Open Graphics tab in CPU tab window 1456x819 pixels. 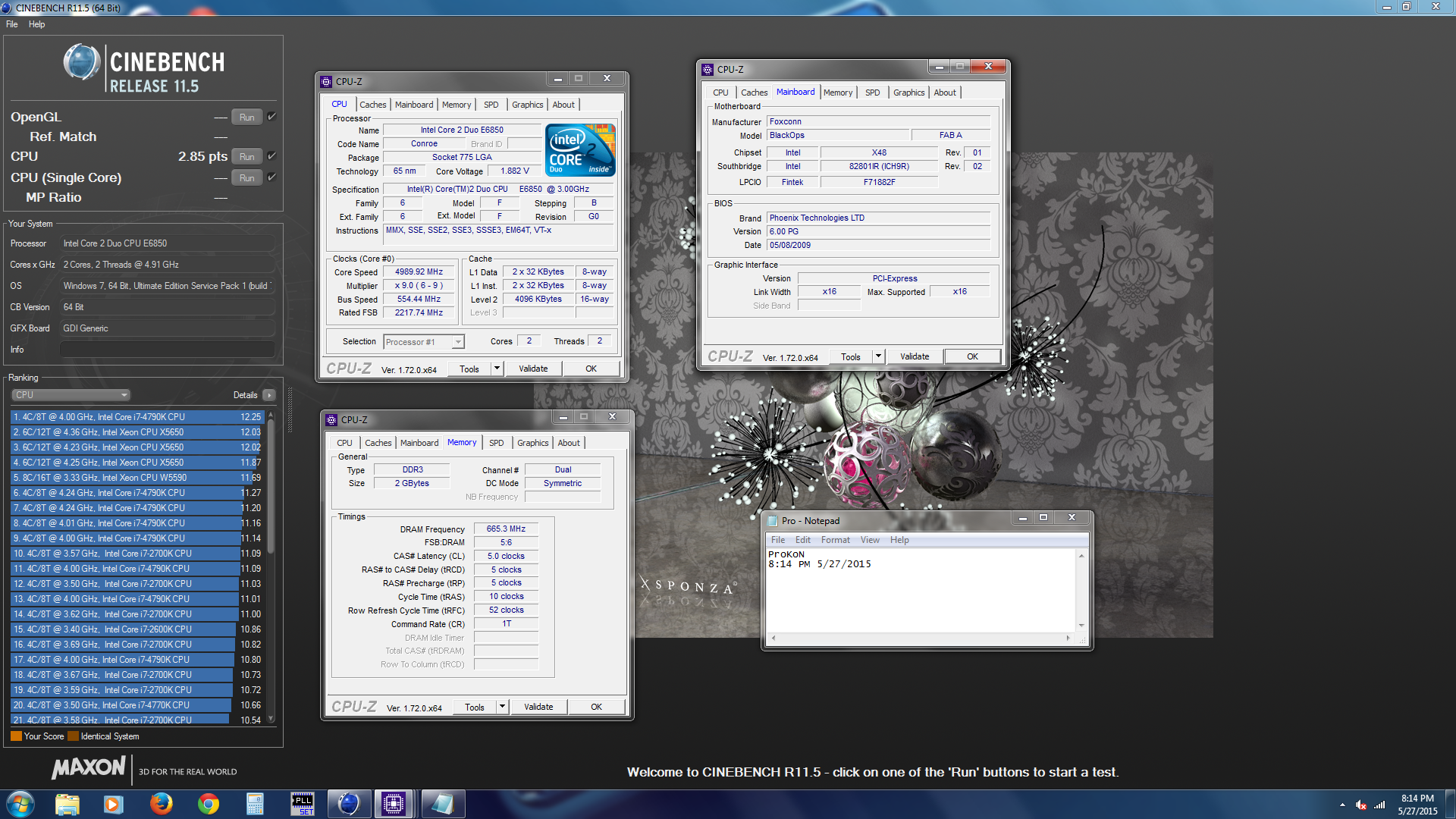click(528, 105)
